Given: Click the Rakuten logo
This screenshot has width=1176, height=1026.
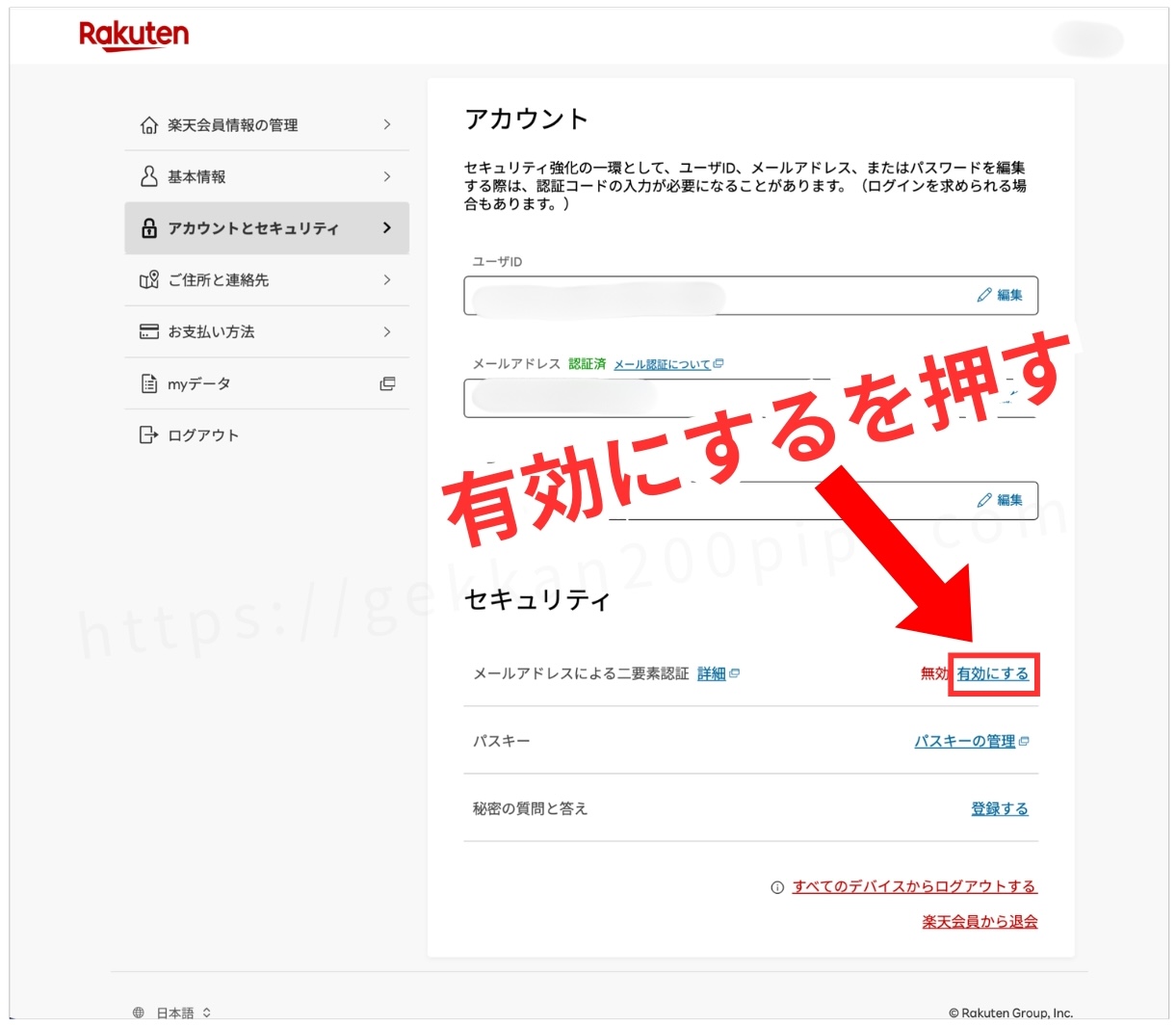Looking at the screenshot, I should 134,35.
